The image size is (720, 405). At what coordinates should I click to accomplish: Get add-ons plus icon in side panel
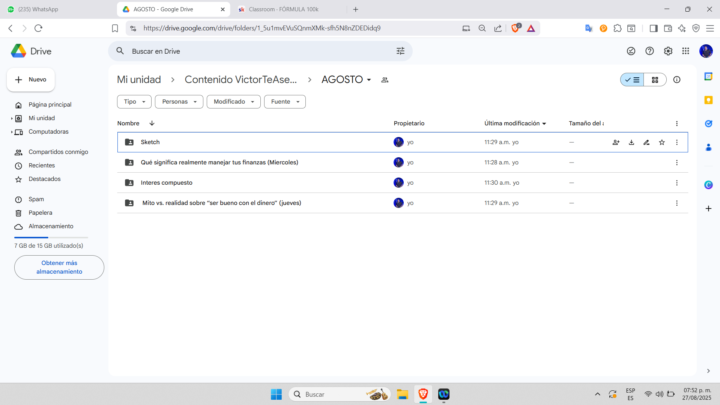pyautogui.click(x=709, y=208)
